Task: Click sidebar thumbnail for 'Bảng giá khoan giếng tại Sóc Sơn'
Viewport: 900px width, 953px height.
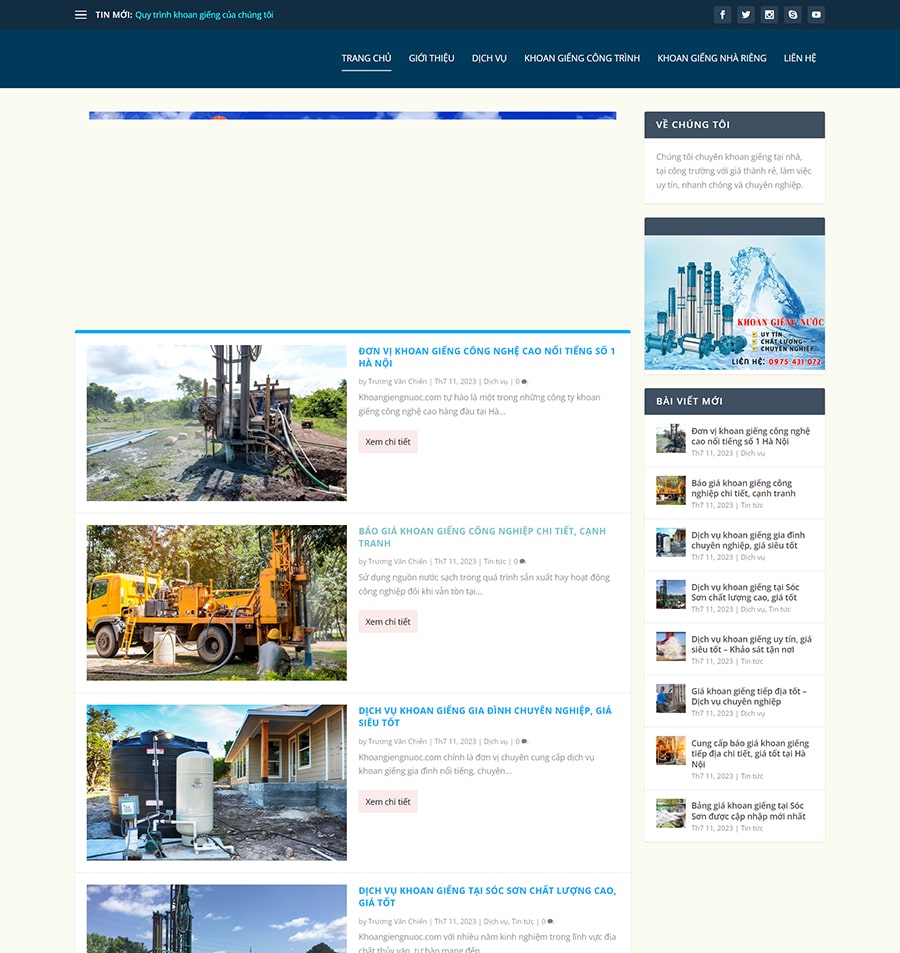Action: pyautogui.click(x=671, y=813)
